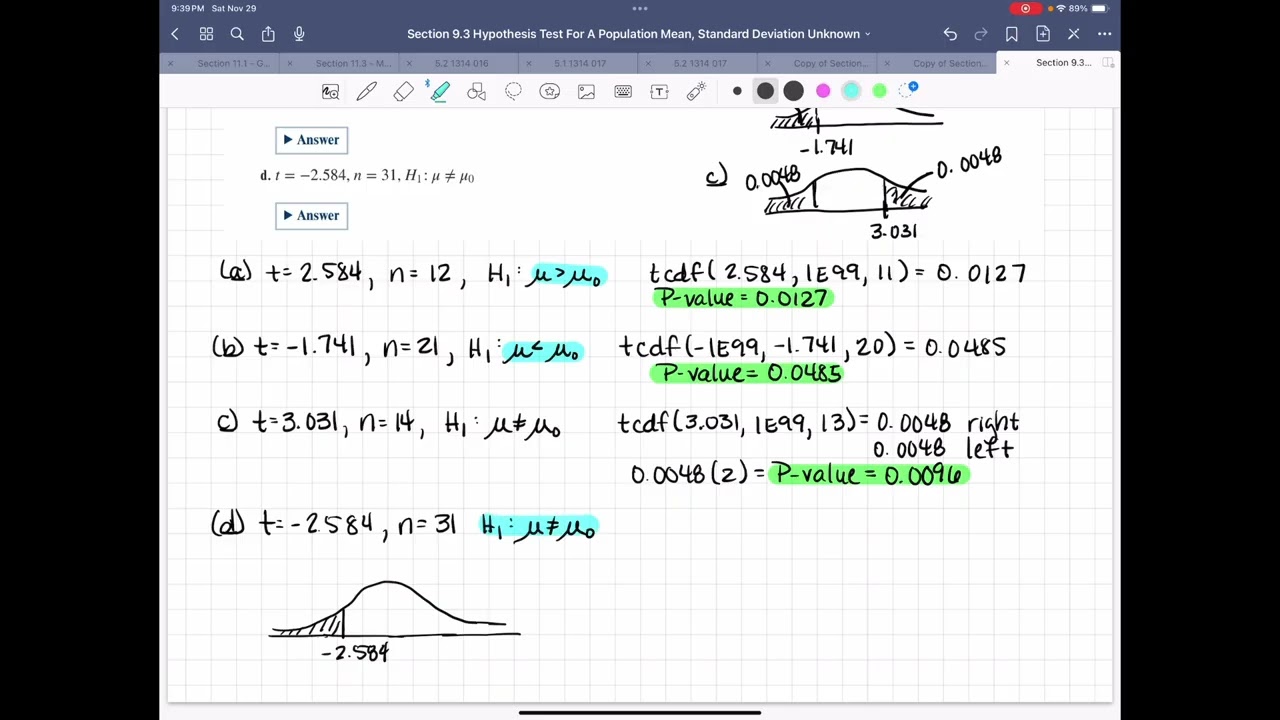Tap the 9:39 PM clock

(187, 8)
